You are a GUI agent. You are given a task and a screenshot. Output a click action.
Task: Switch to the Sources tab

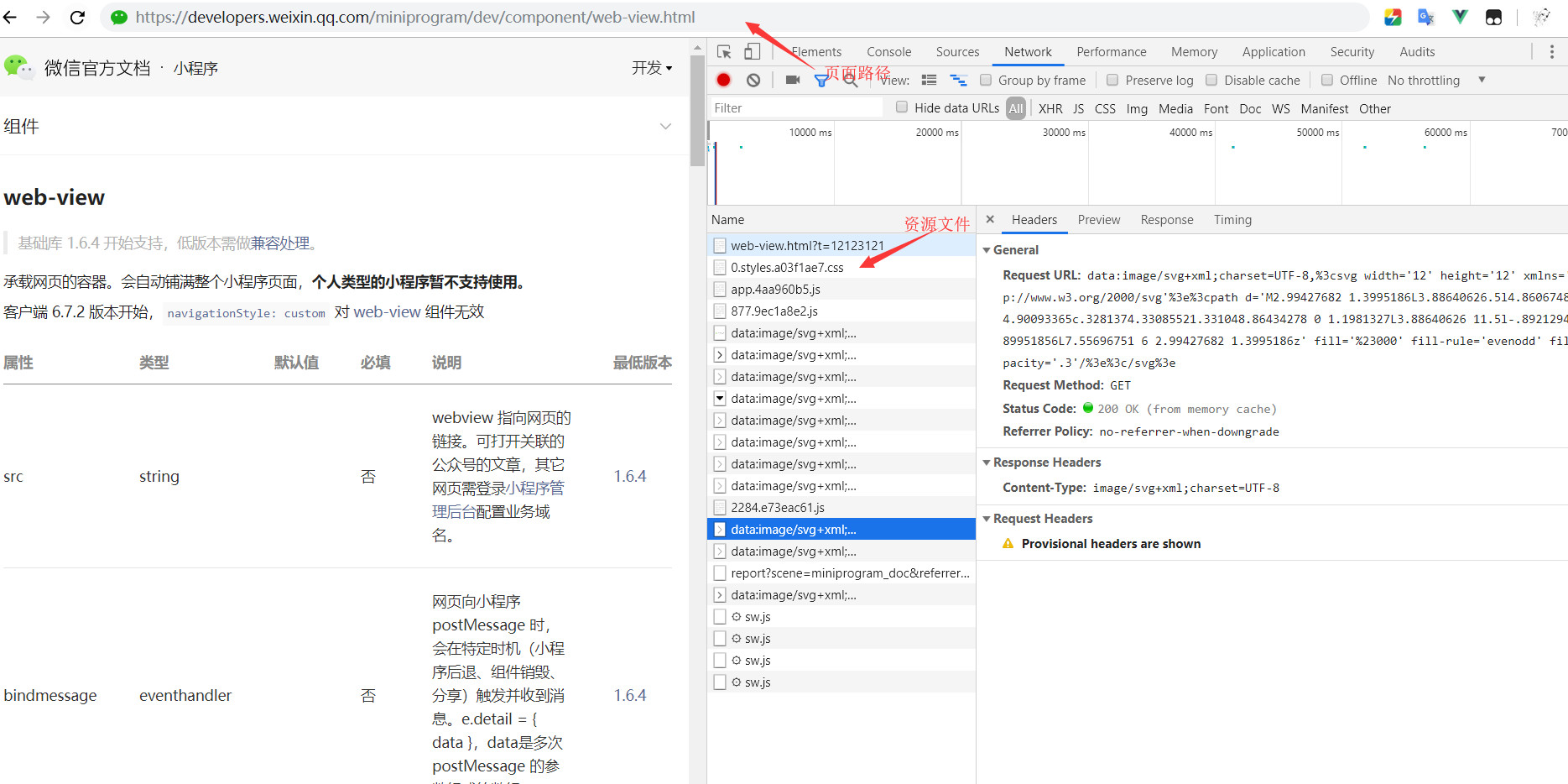957,52
